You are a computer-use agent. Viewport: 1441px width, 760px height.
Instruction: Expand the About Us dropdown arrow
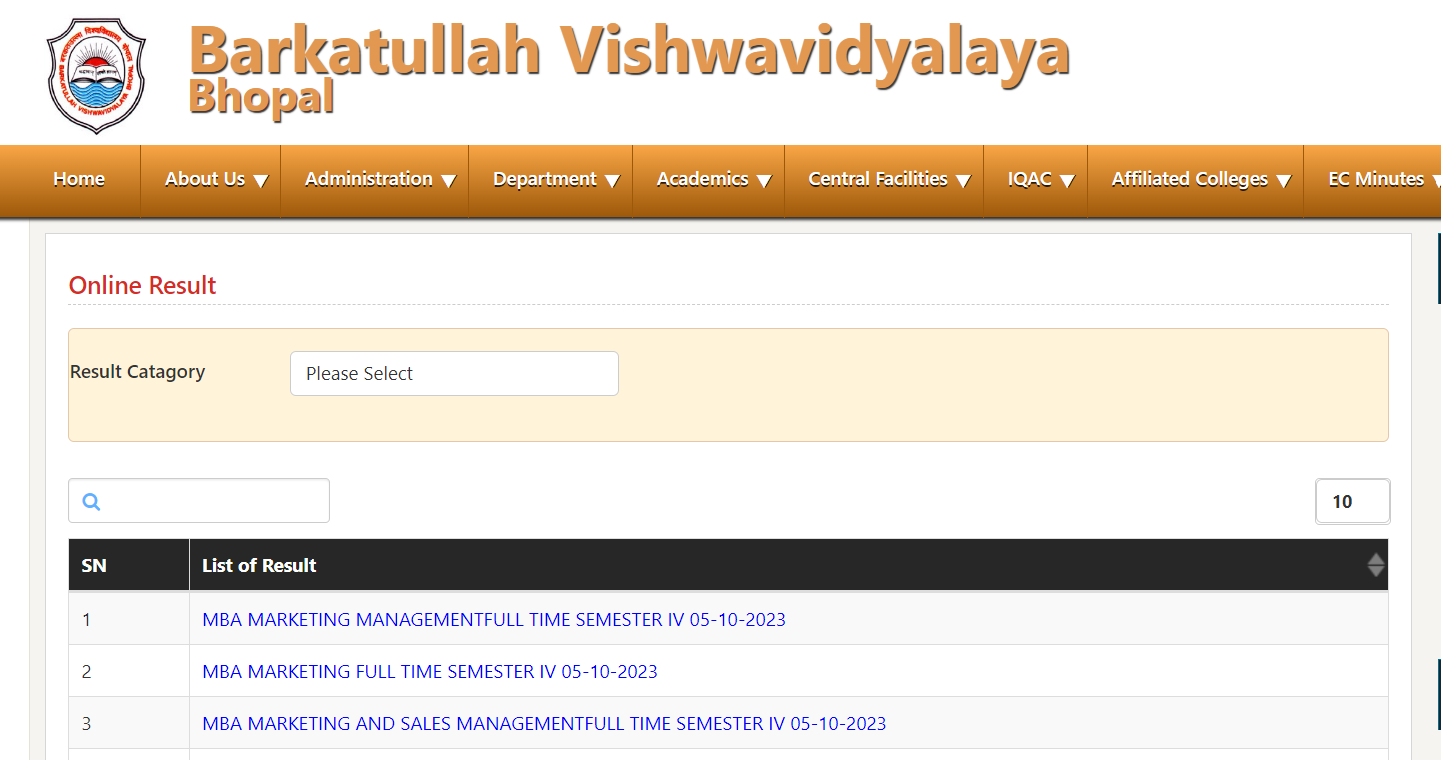261,181
